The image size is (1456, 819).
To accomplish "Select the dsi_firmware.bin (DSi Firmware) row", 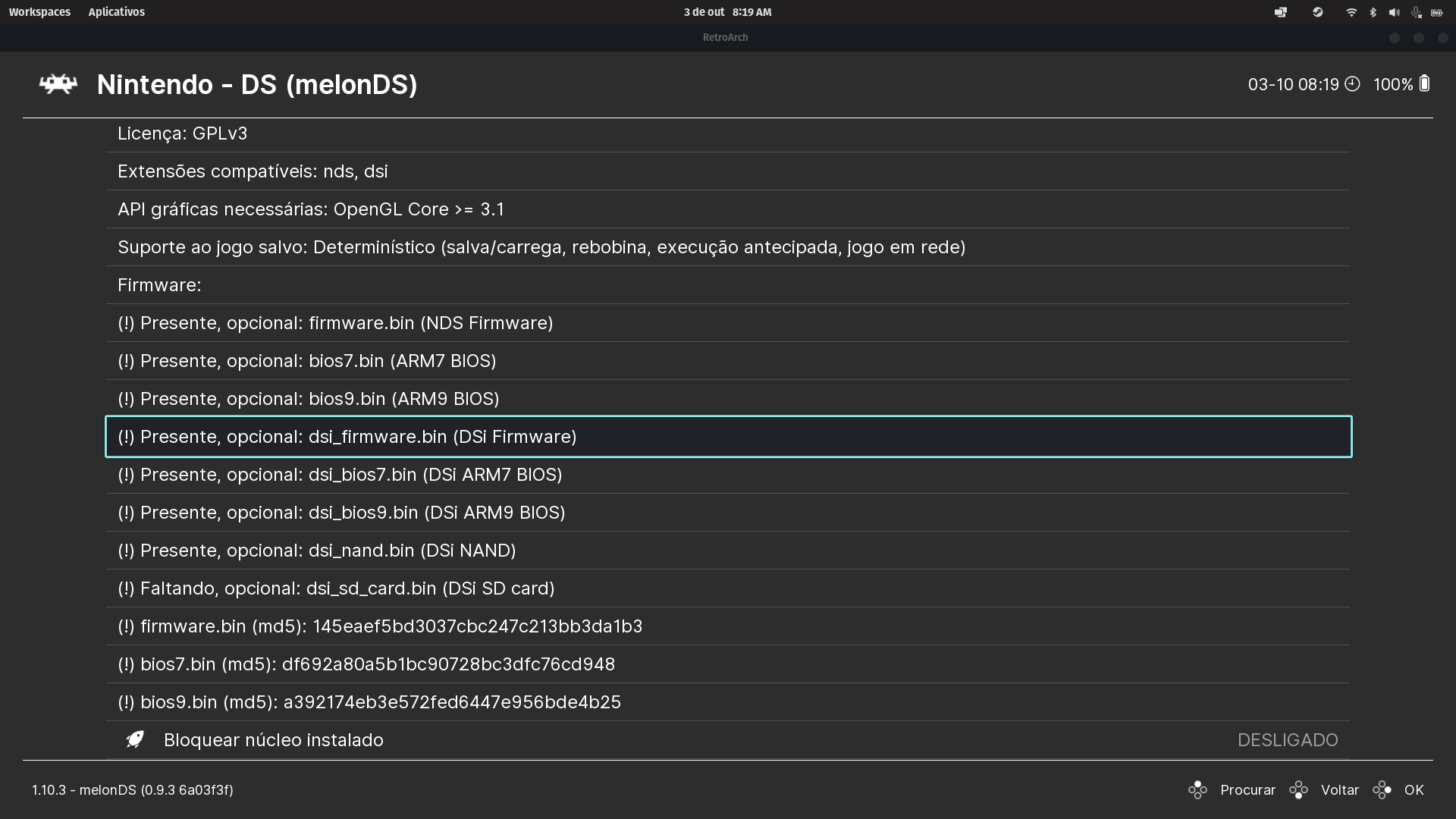I will click(x=728, y=437).
